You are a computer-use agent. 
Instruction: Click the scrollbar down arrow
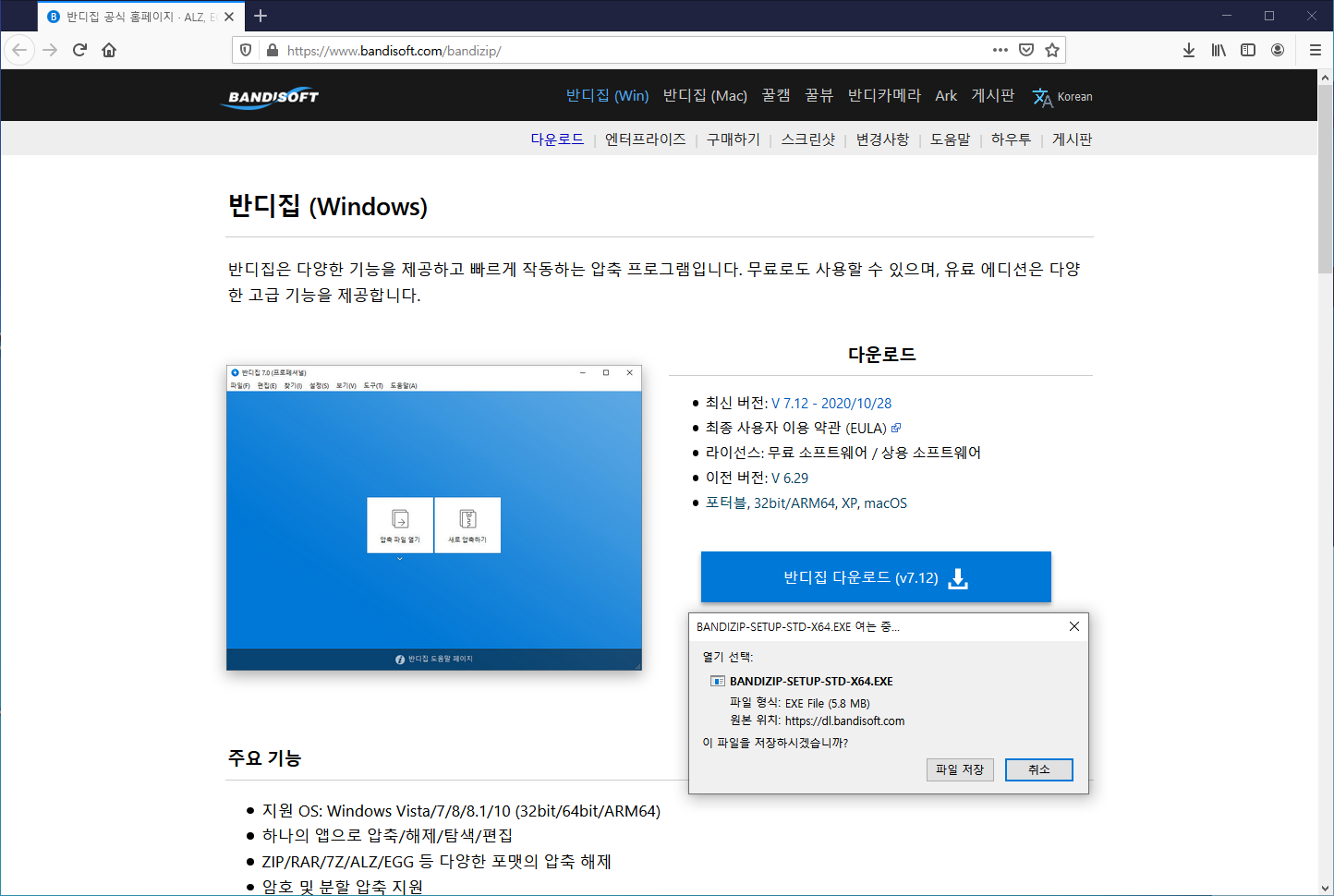tap(1326, 888)
